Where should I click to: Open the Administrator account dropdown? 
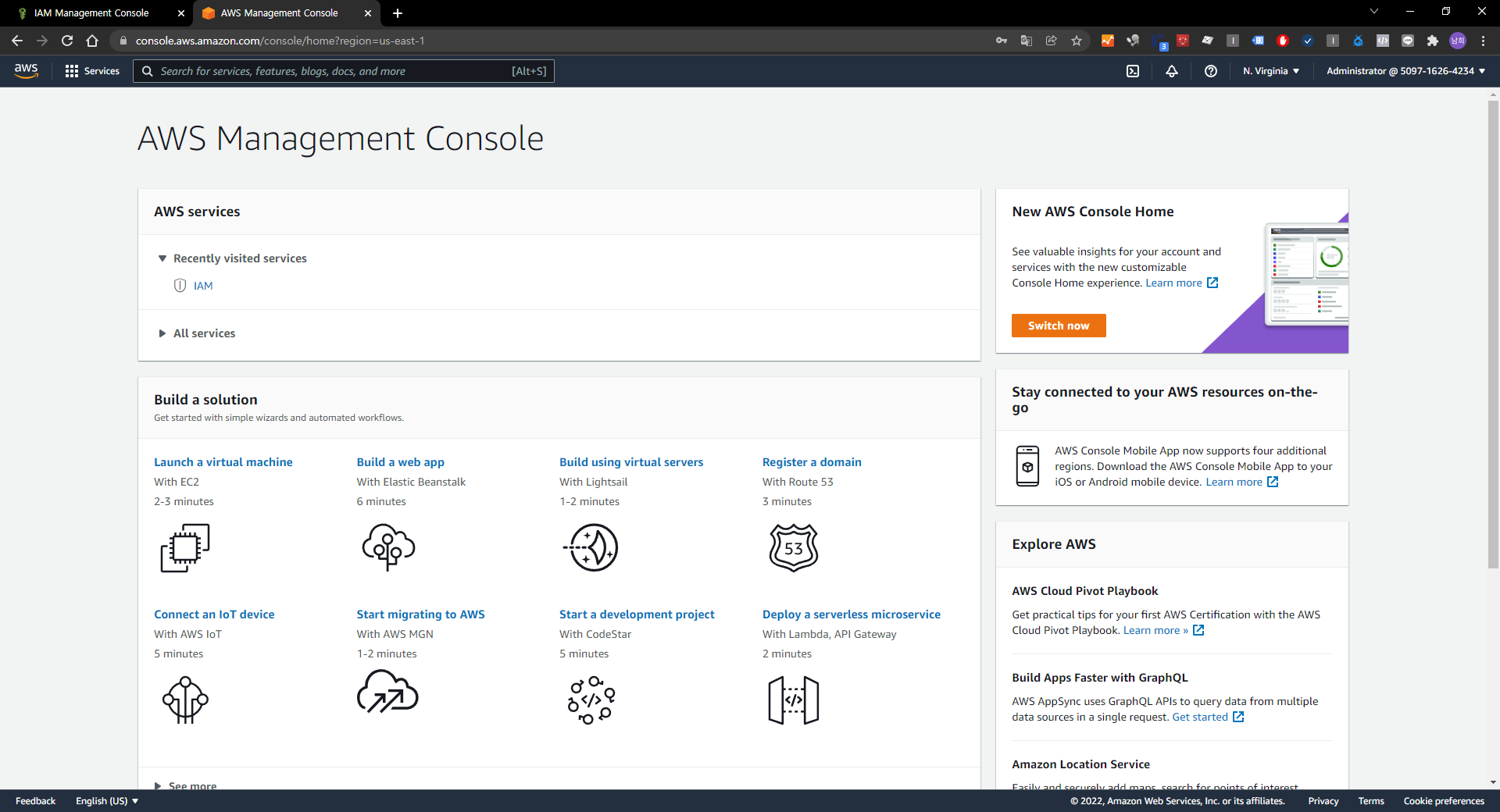click(1406, 71)
